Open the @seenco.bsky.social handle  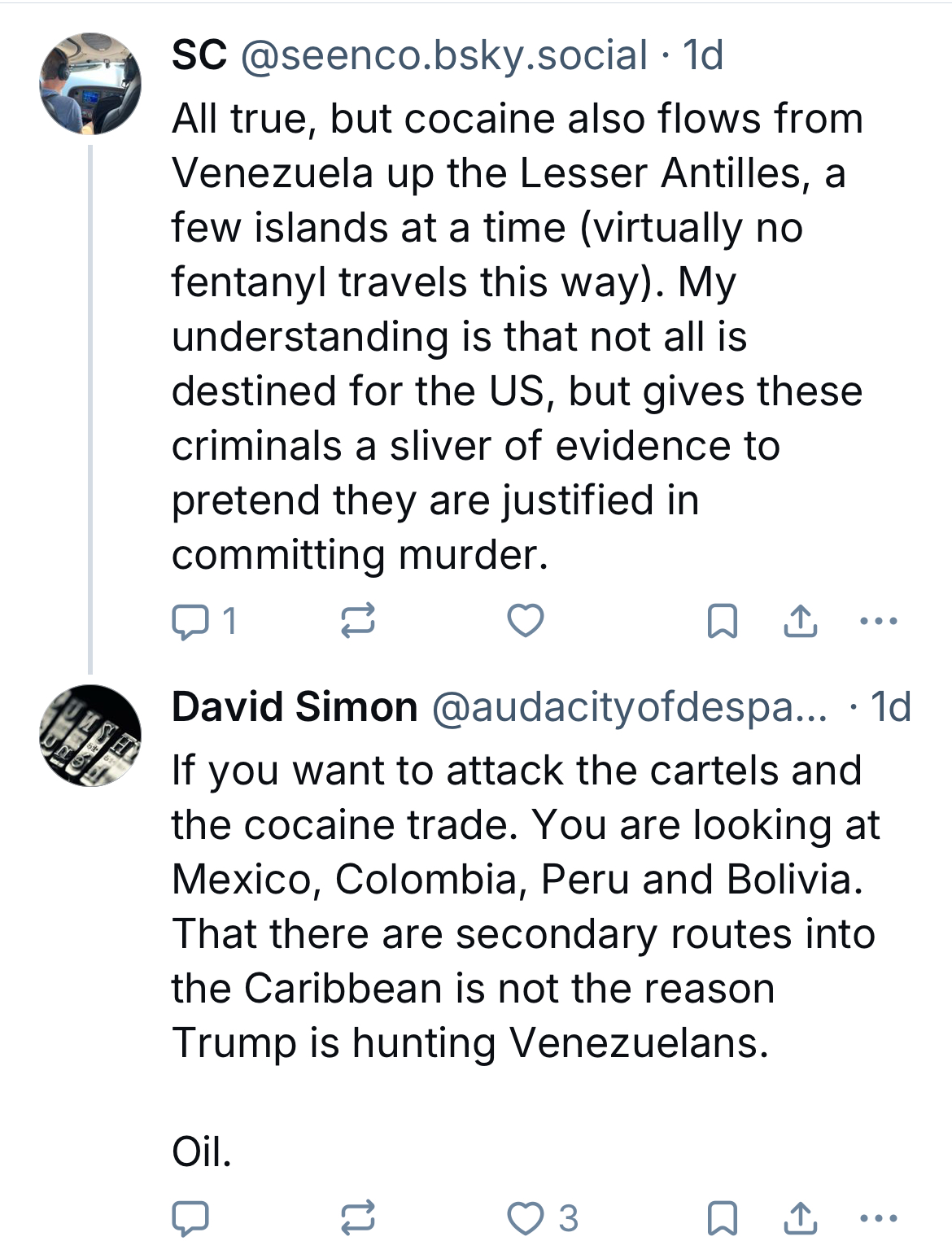(x=444, y=55)
